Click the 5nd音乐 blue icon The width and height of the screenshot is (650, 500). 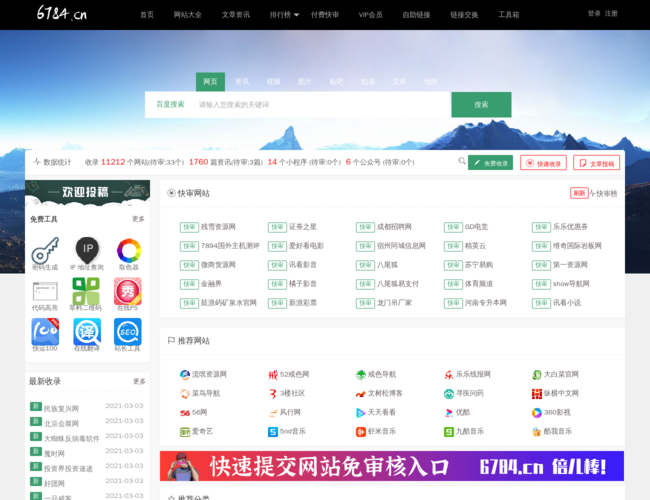[x=272, y=432]
